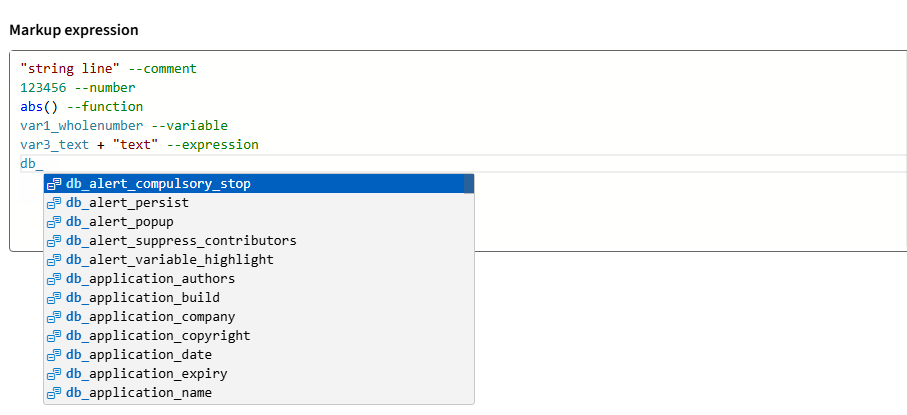
Task: Select db_application_name in the suggestion list
Action: 138,393
